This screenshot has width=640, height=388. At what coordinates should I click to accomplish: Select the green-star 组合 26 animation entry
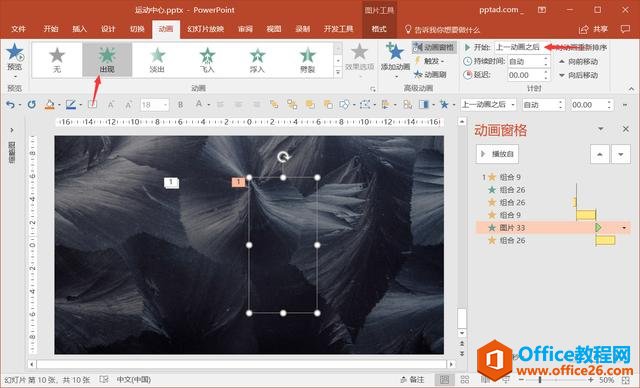pos(553,190)
